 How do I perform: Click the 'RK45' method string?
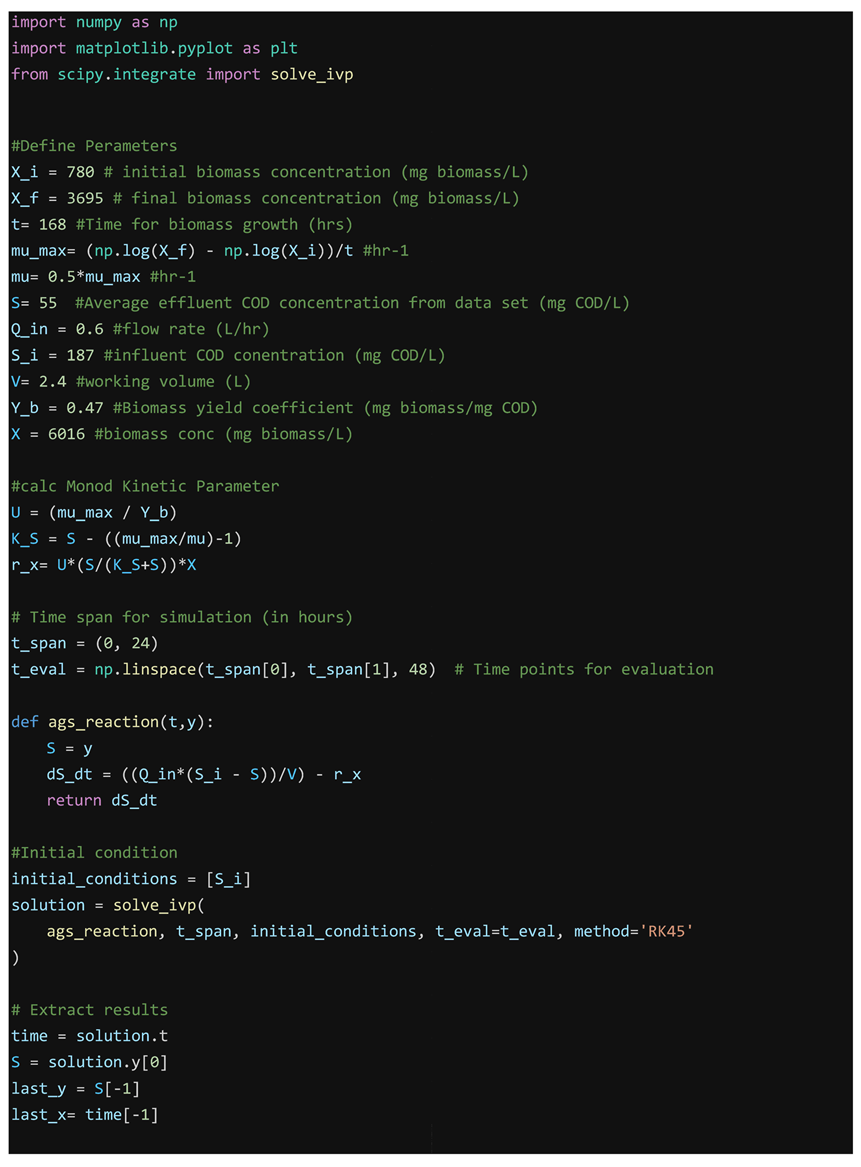[670, 931]
